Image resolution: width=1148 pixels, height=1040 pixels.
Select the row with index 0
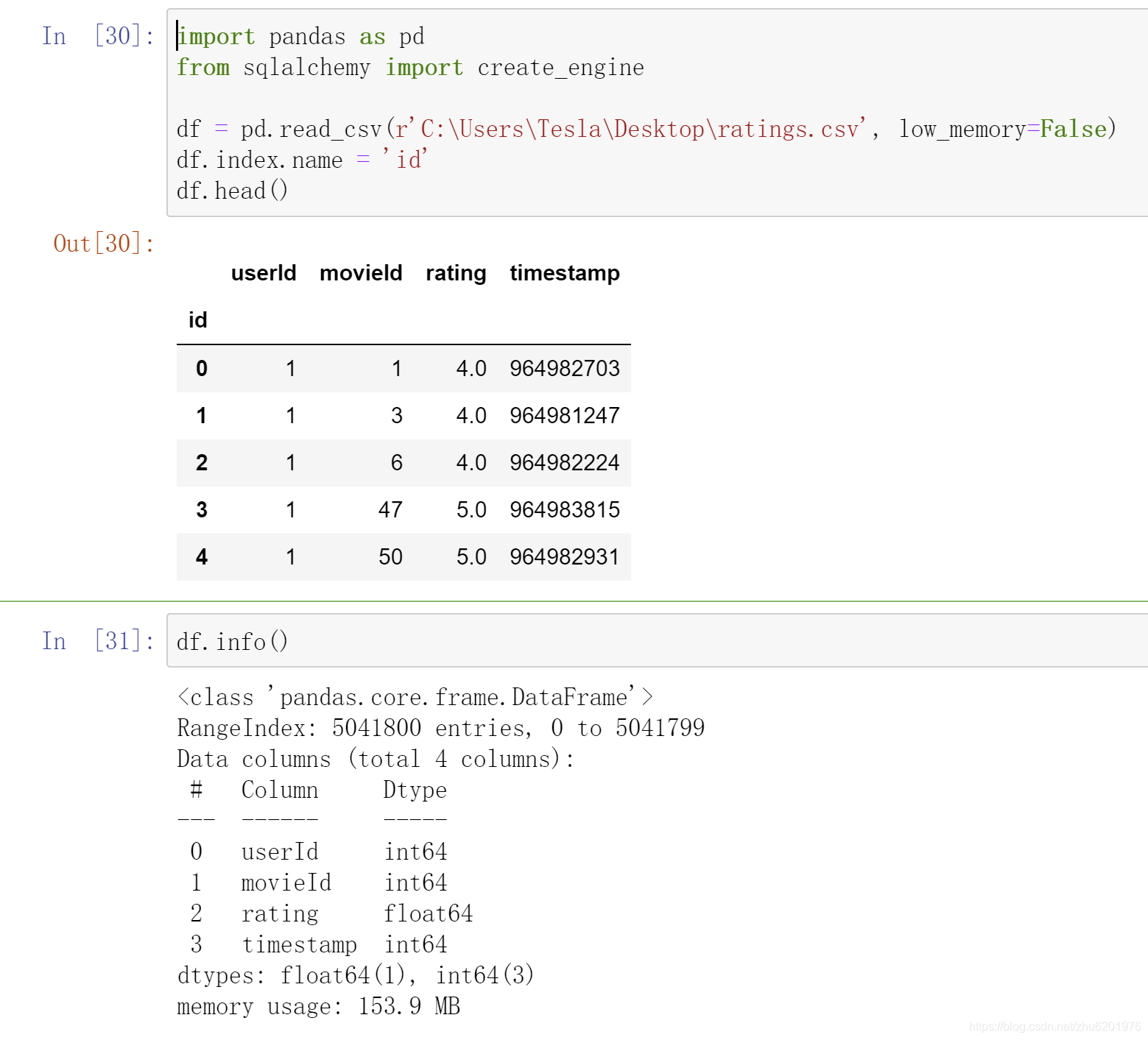(404, 369)
